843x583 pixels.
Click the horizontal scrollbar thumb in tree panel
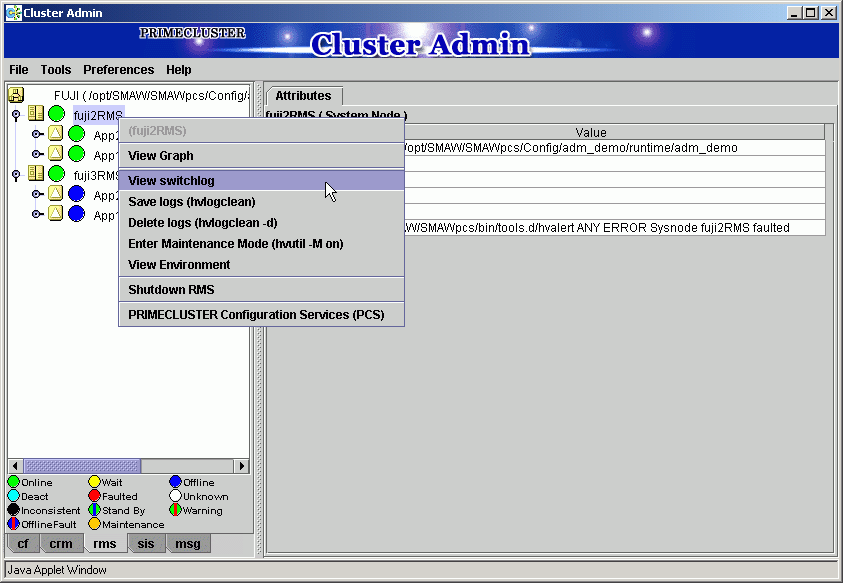click(x=82, y=466)
